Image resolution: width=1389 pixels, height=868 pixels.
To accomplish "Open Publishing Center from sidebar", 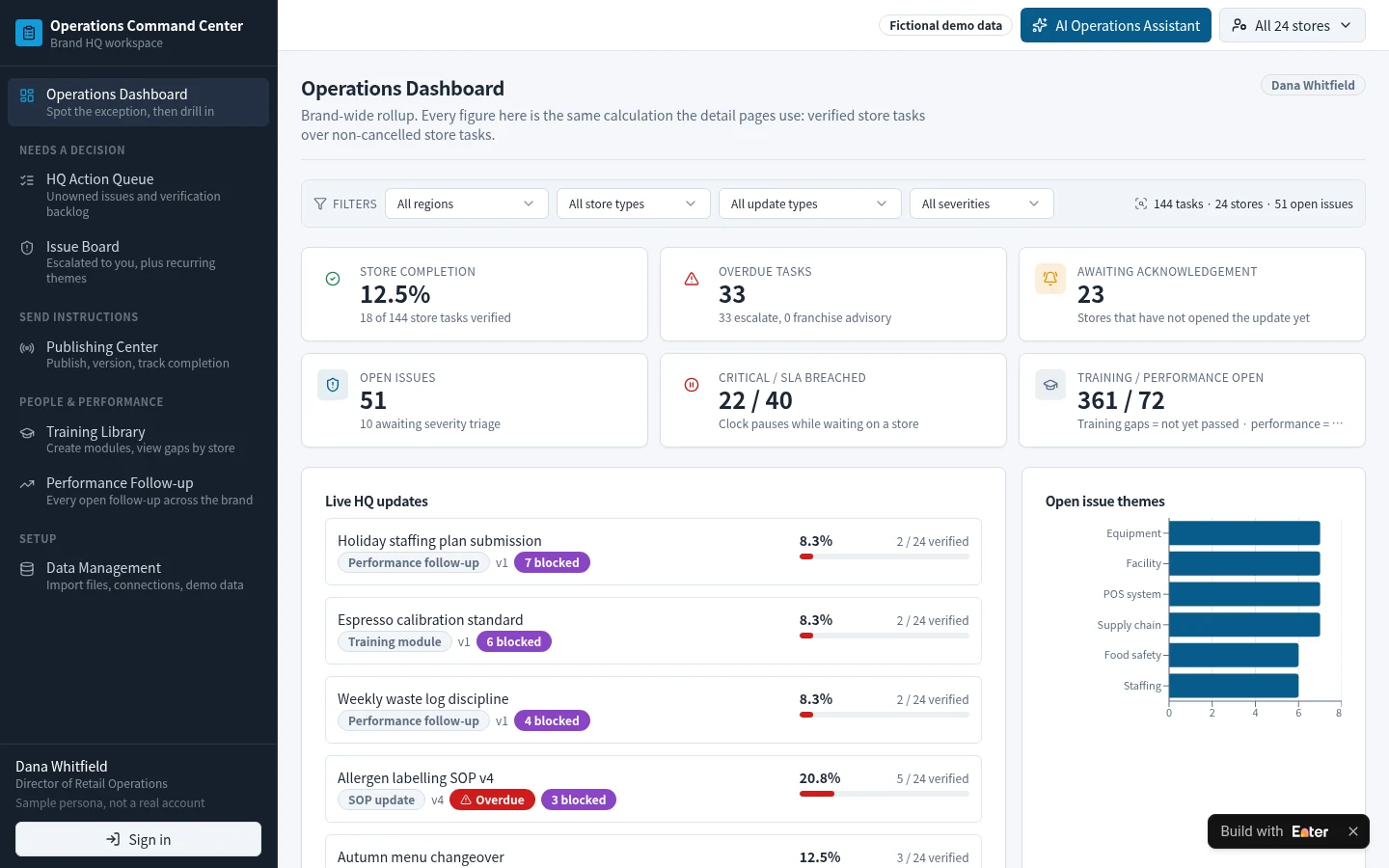I will [139, 354].
